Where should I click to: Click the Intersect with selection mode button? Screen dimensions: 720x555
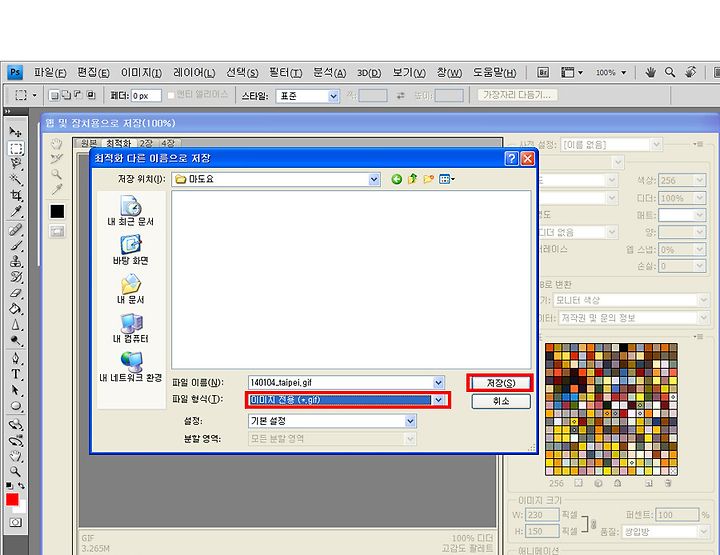(x=90, y=95)
